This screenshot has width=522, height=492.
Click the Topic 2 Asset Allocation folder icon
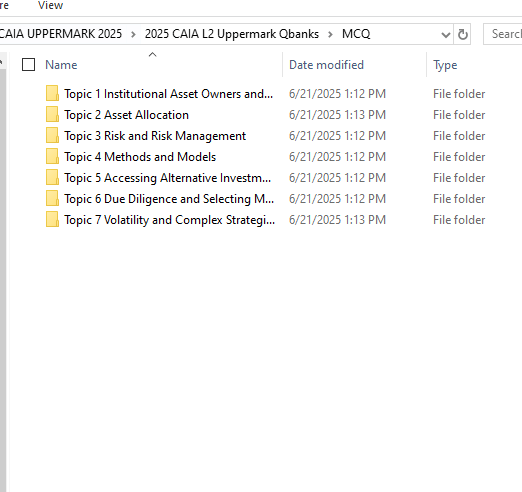tap(52, 114)
